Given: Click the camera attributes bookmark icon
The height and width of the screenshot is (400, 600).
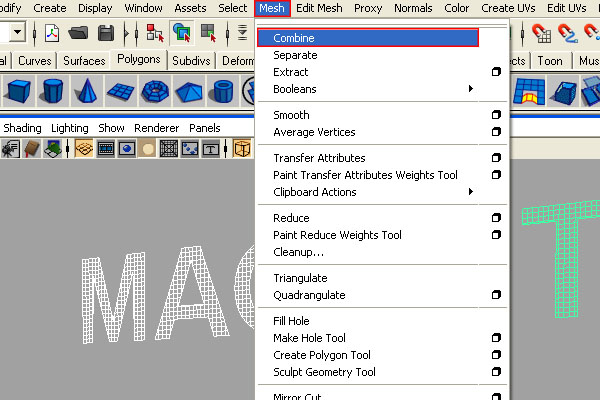Looking at the screenshot, I should click(x=32, y=149).
